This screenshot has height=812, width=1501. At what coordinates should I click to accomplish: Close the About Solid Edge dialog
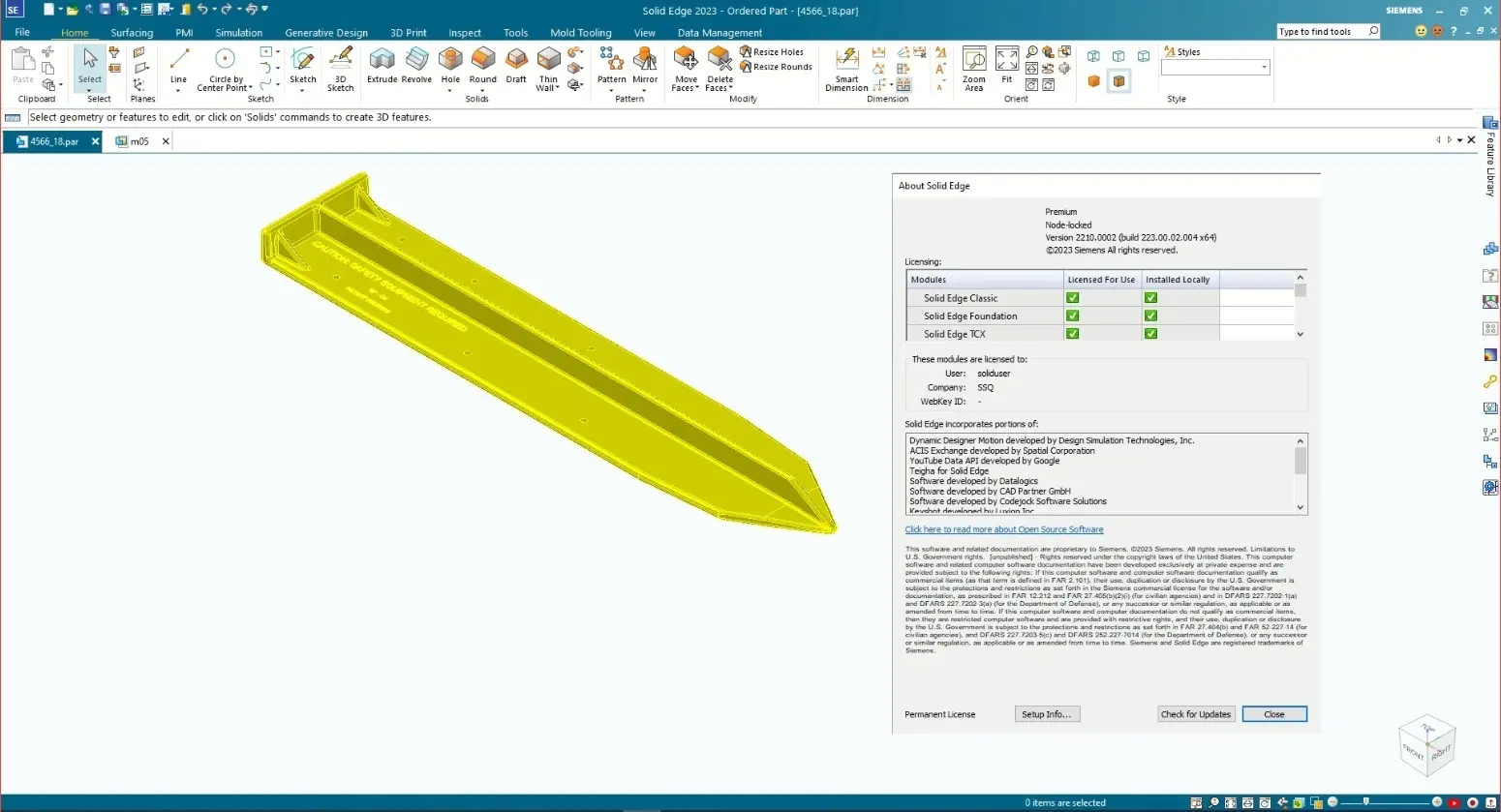coord(1274,714)
